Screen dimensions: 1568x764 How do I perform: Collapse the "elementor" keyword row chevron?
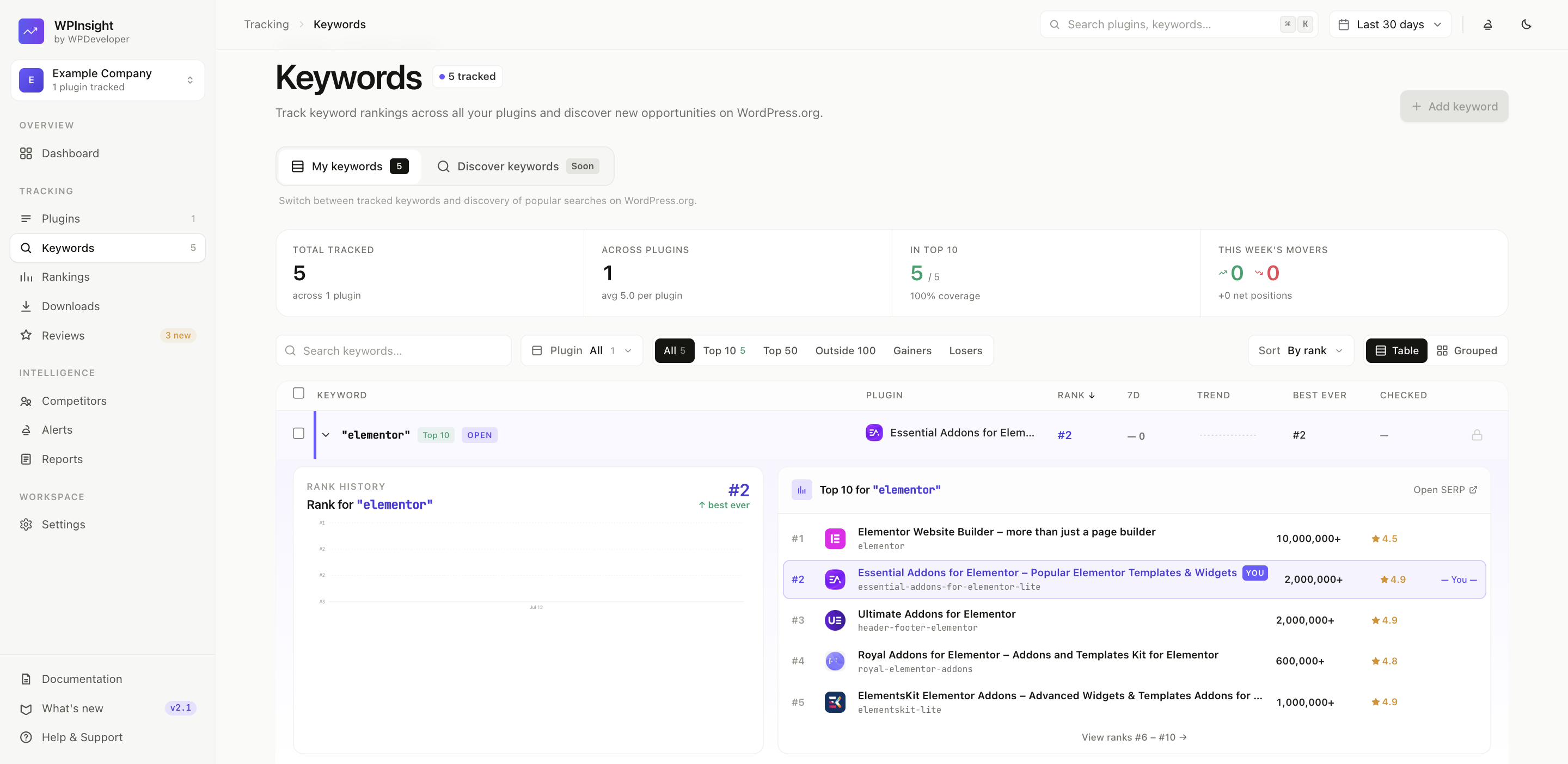[x=326, y=435]
